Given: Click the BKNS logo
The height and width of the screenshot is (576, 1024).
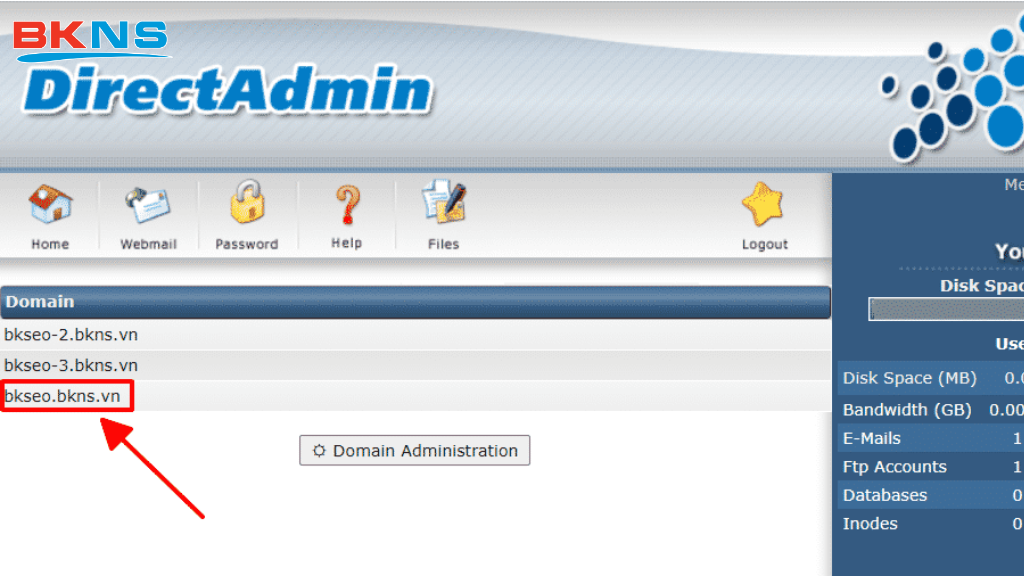Looking at the screenshot, I should pos(90,37).
